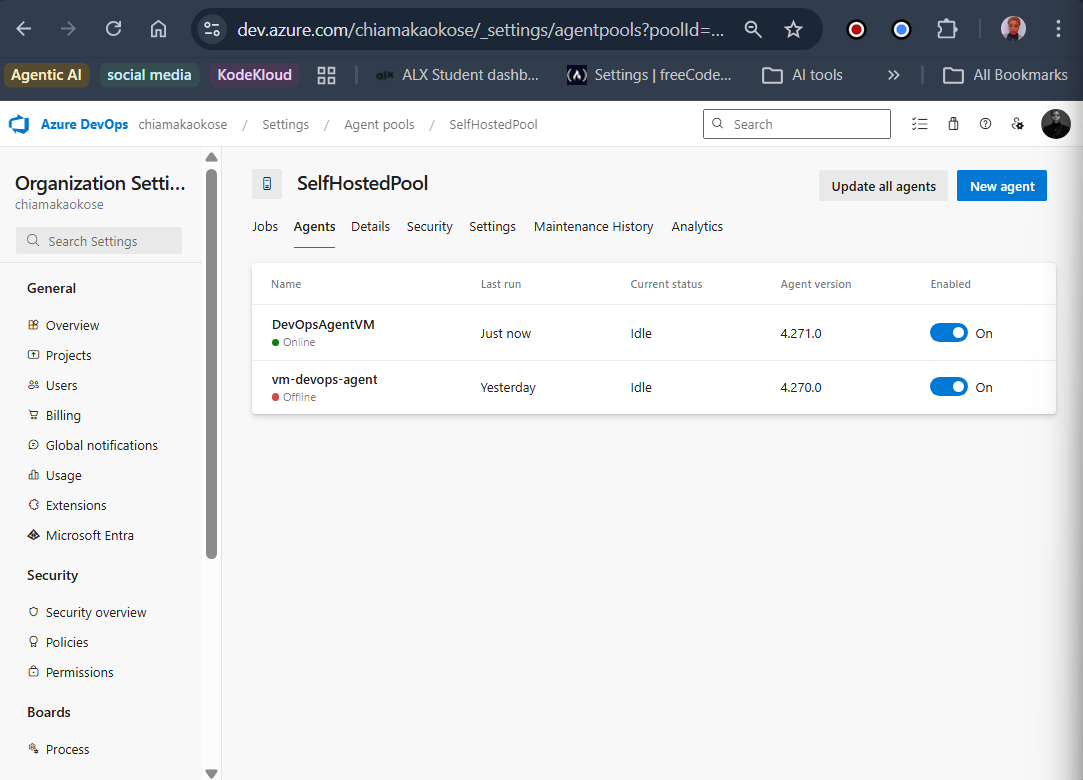Image resolution: width=1083 pixels, height=780 pixels.
Task: Open the AI tools bookmark folder
Action: click(802, 75)
